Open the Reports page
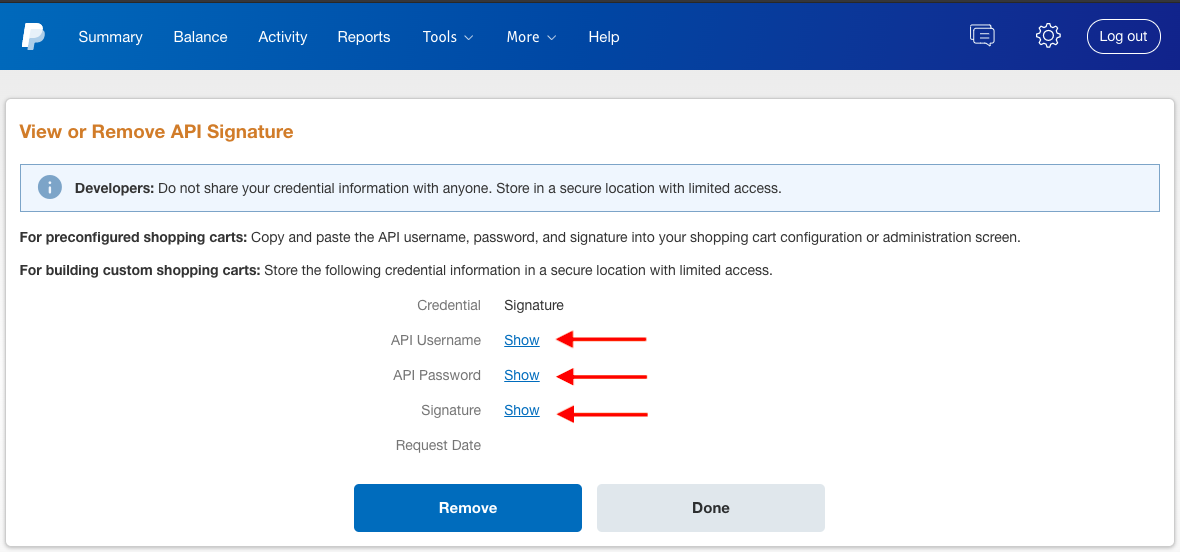Image resolution: width=1180 pixels, height=552 pixels. 363,37
